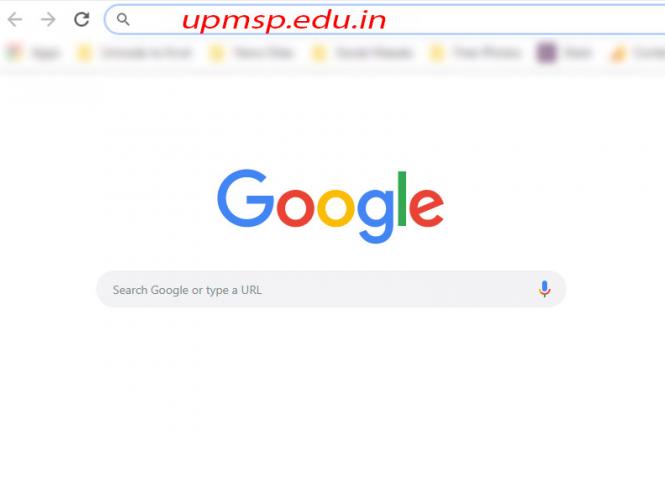Open the yellow folder before the purple bookmark

tap(437, 53)
